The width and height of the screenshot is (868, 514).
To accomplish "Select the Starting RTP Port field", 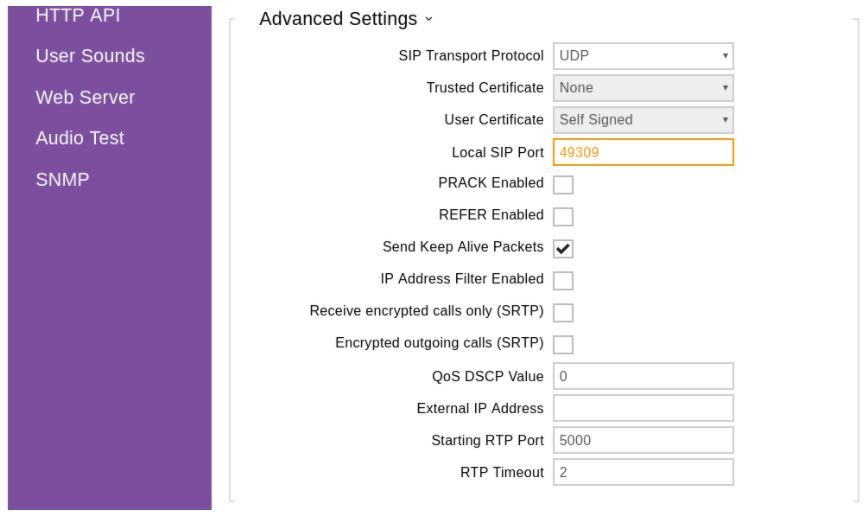I will click(x=642, y=440).
